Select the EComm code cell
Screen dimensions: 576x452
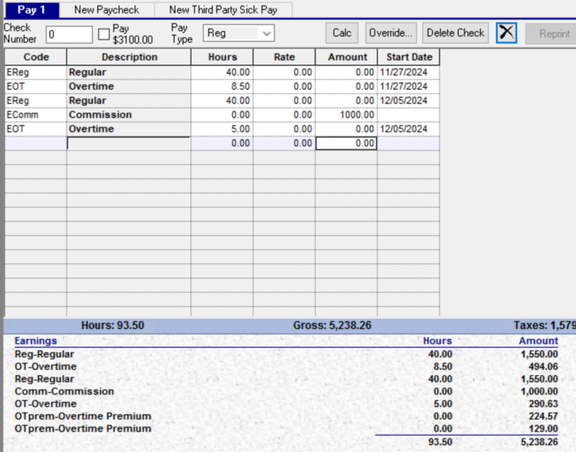tap(36, 115)
